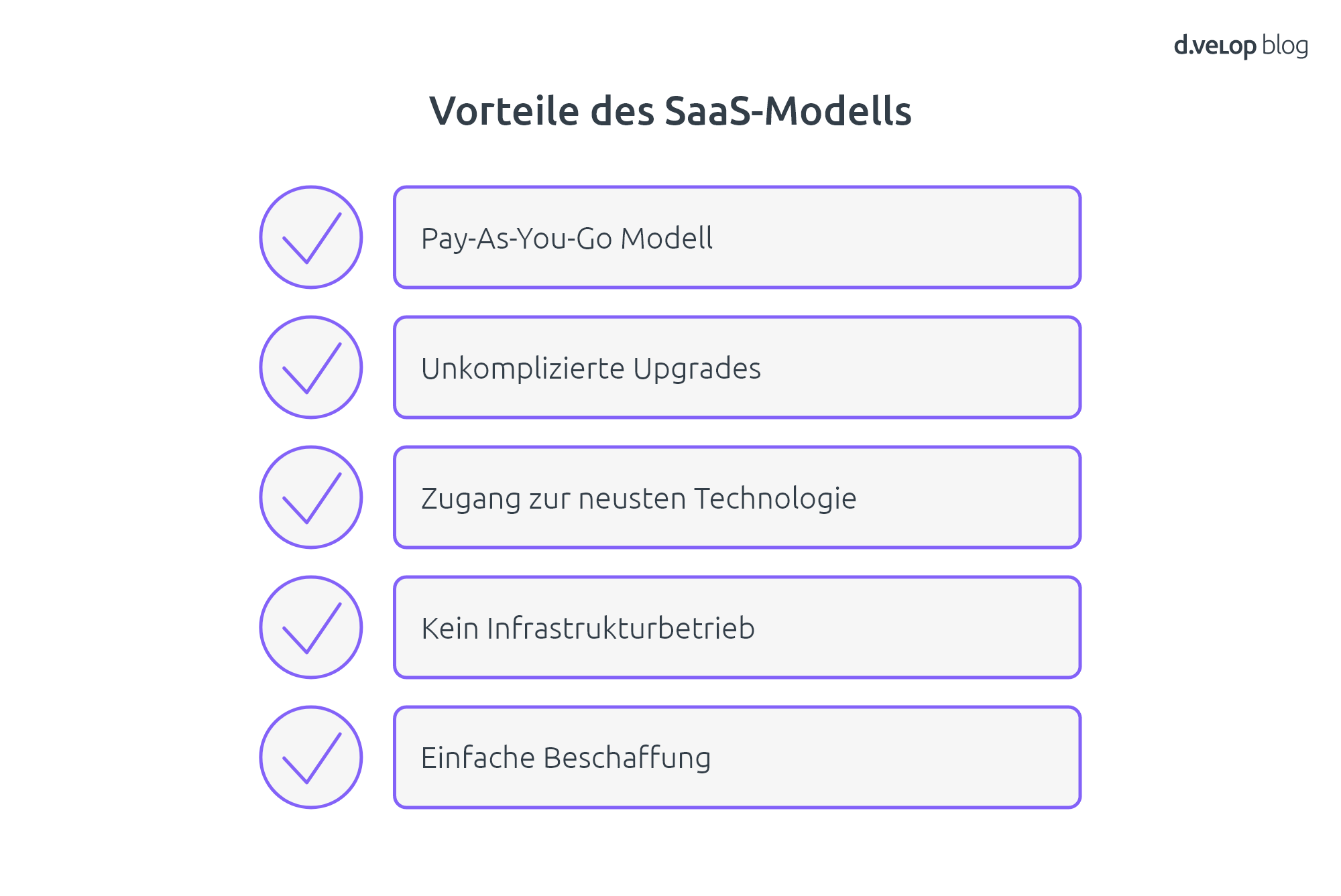Choose the Kein Infrastrukturbetrieb box
1341x896 pixels.
(x=737, y=627)
